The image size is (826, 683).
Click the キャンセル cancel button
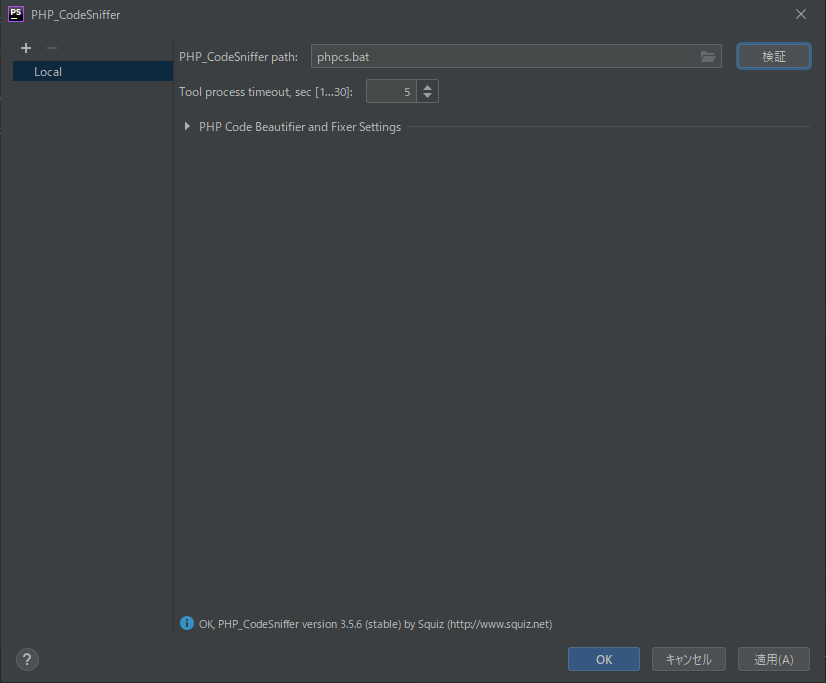[x=689, y=659]
